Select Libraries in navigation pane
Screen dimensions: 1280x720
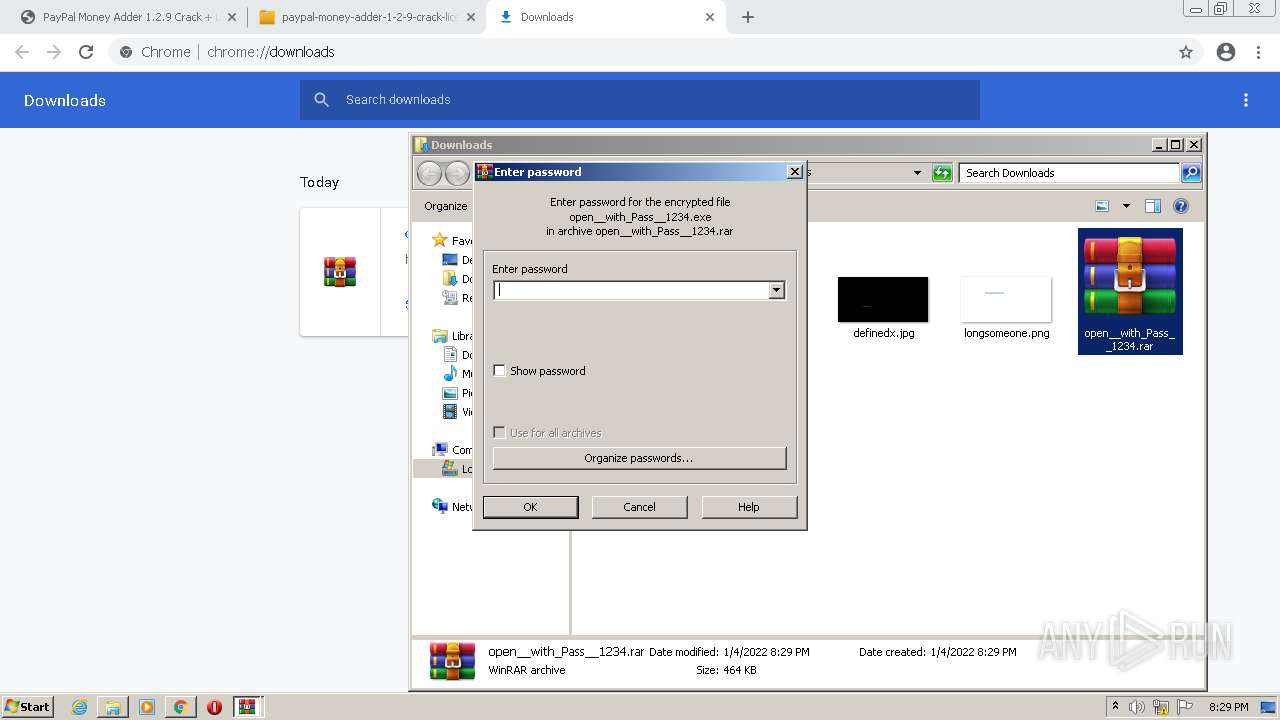(x=440, y=336)
